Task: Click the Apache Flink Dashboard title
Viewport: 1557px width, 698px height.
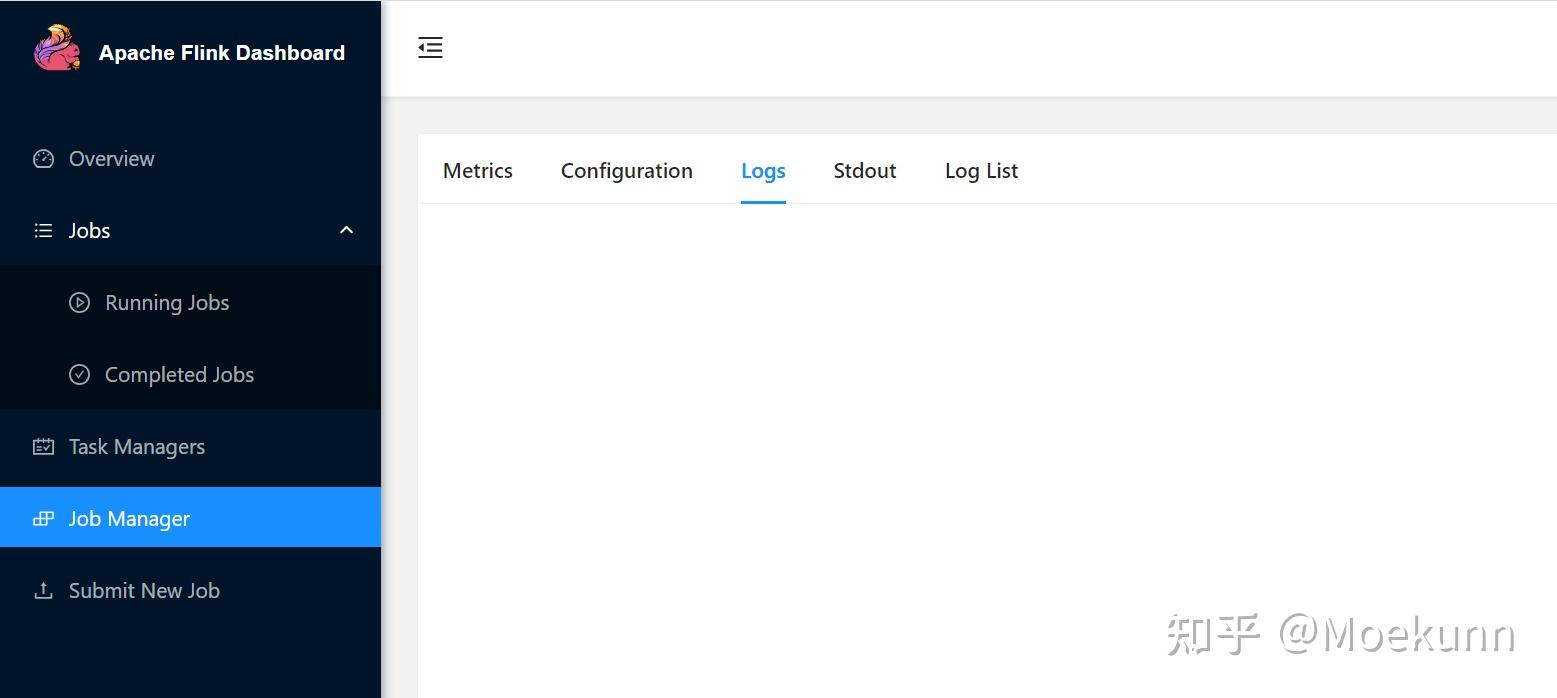Action: [x=222, y=53]
